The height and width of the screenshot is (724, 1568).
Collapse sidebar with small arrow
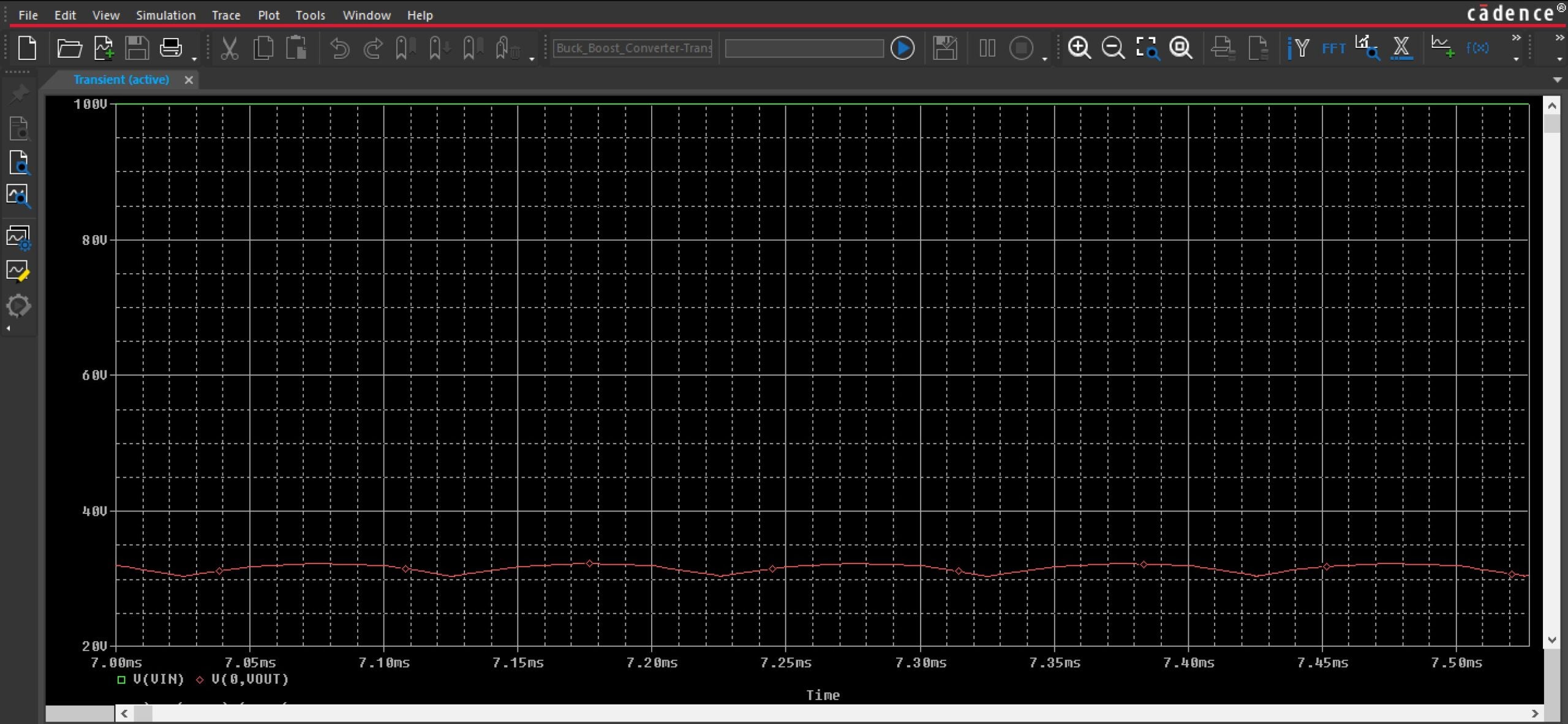tap(8, 328)
